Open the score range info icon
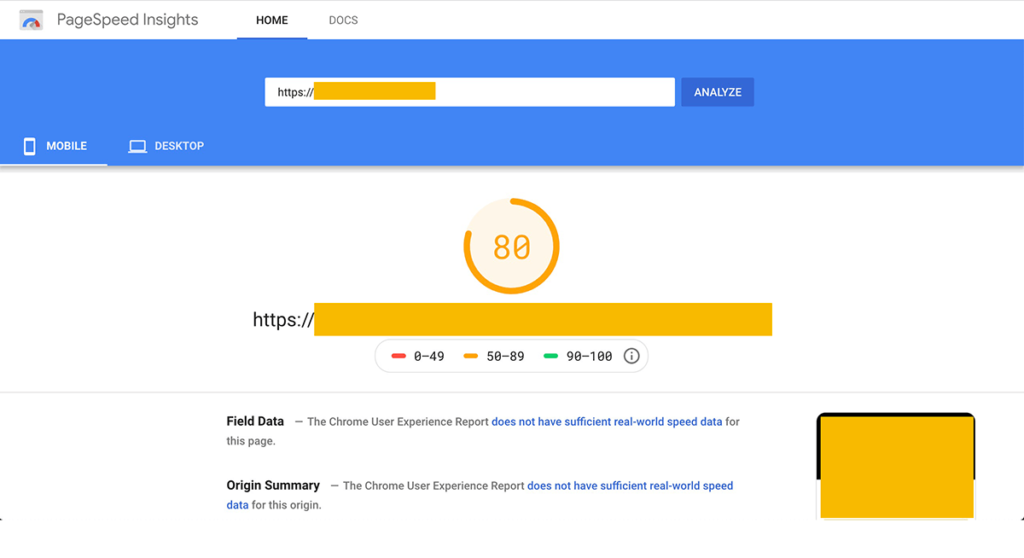The image size is (1024, 558). point(631,356)
